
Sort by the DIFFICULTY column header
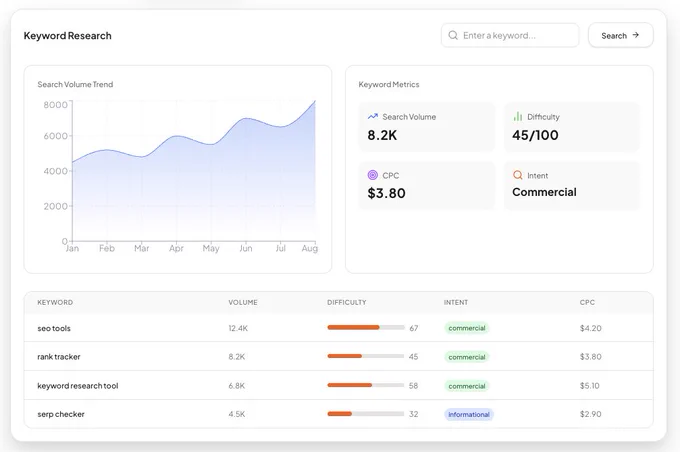click(347, 302)
